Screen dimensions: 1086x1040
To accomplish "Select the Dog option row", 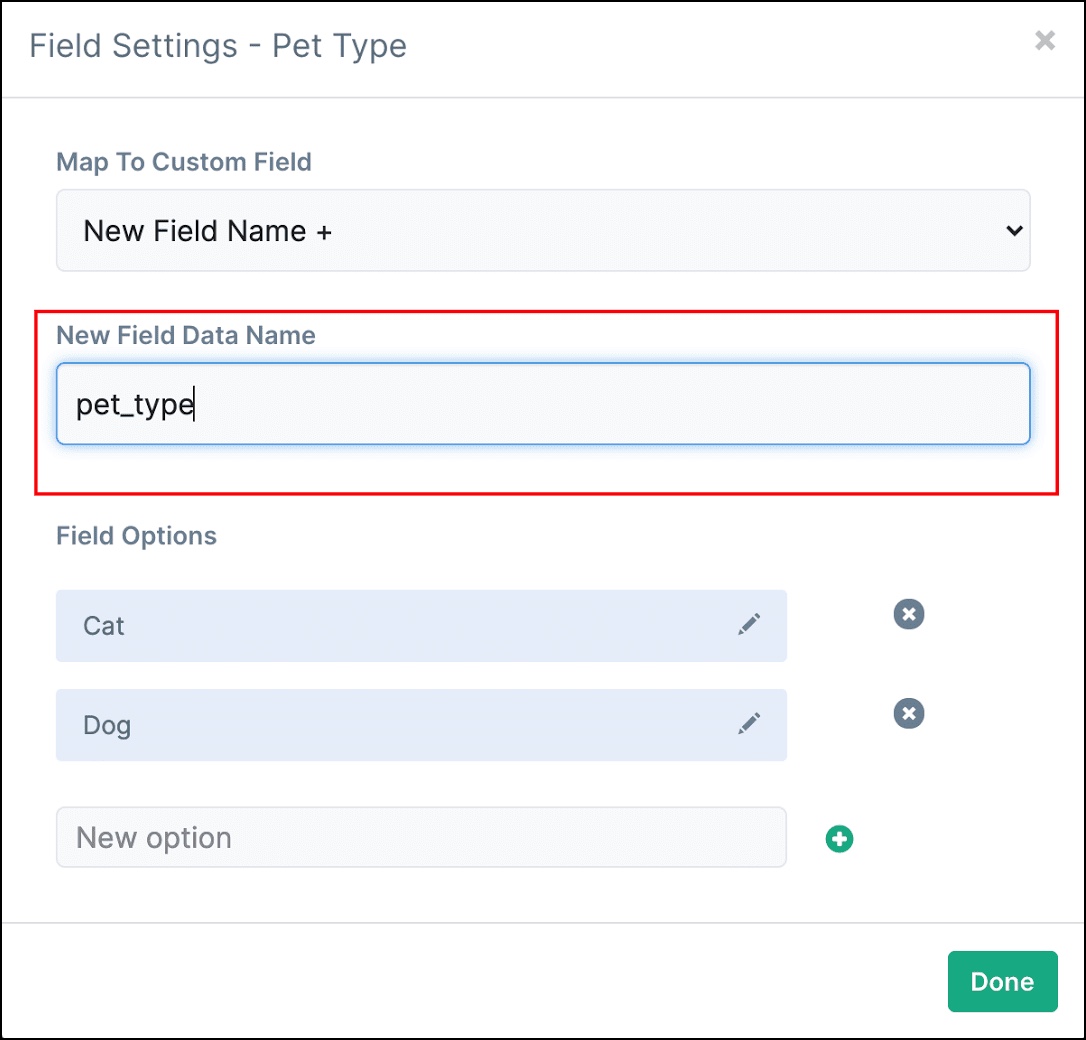I will coord(421,725).
